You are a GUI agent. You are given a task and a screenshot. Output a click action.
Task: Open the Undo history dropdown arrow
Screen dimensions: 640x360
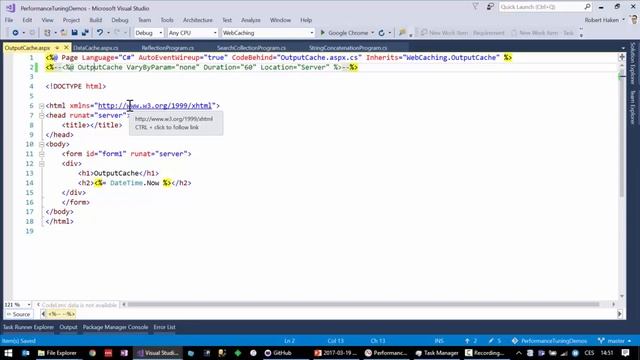108,33
